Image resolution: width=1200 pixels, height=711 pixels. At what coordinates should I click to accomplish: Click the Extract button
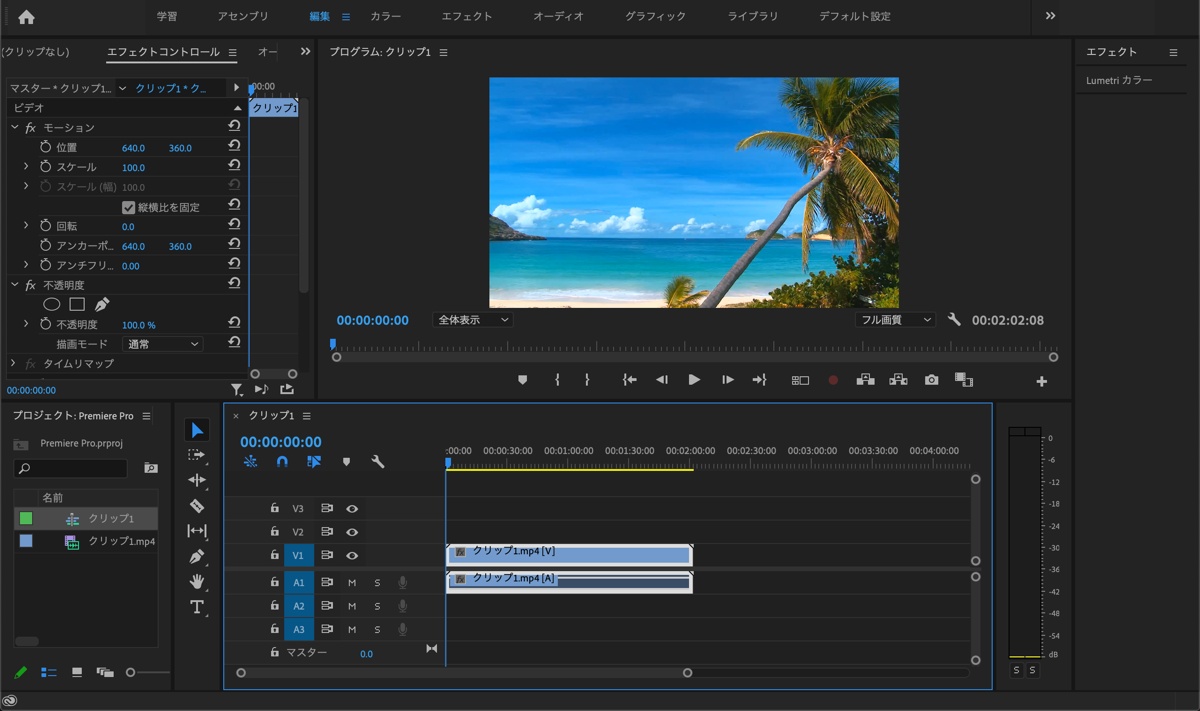pyautogui.click(x=898, y=380)
